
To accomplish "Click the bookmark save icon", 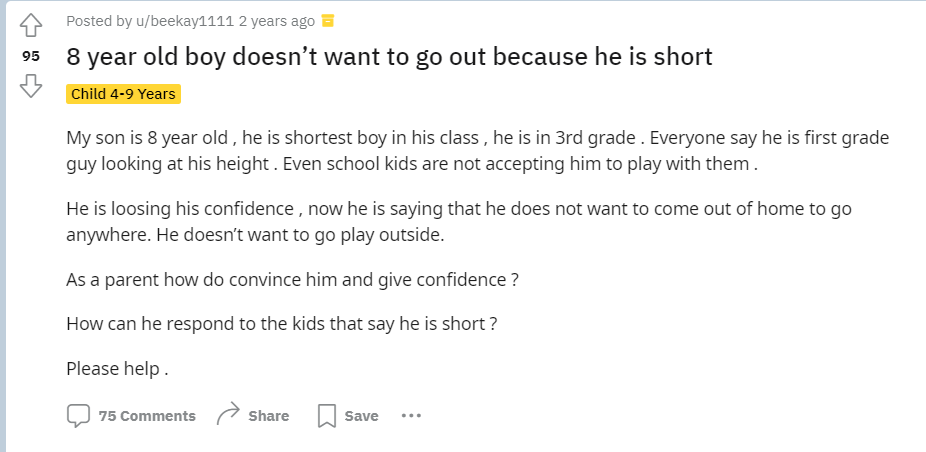I will (x=326, y=416).
